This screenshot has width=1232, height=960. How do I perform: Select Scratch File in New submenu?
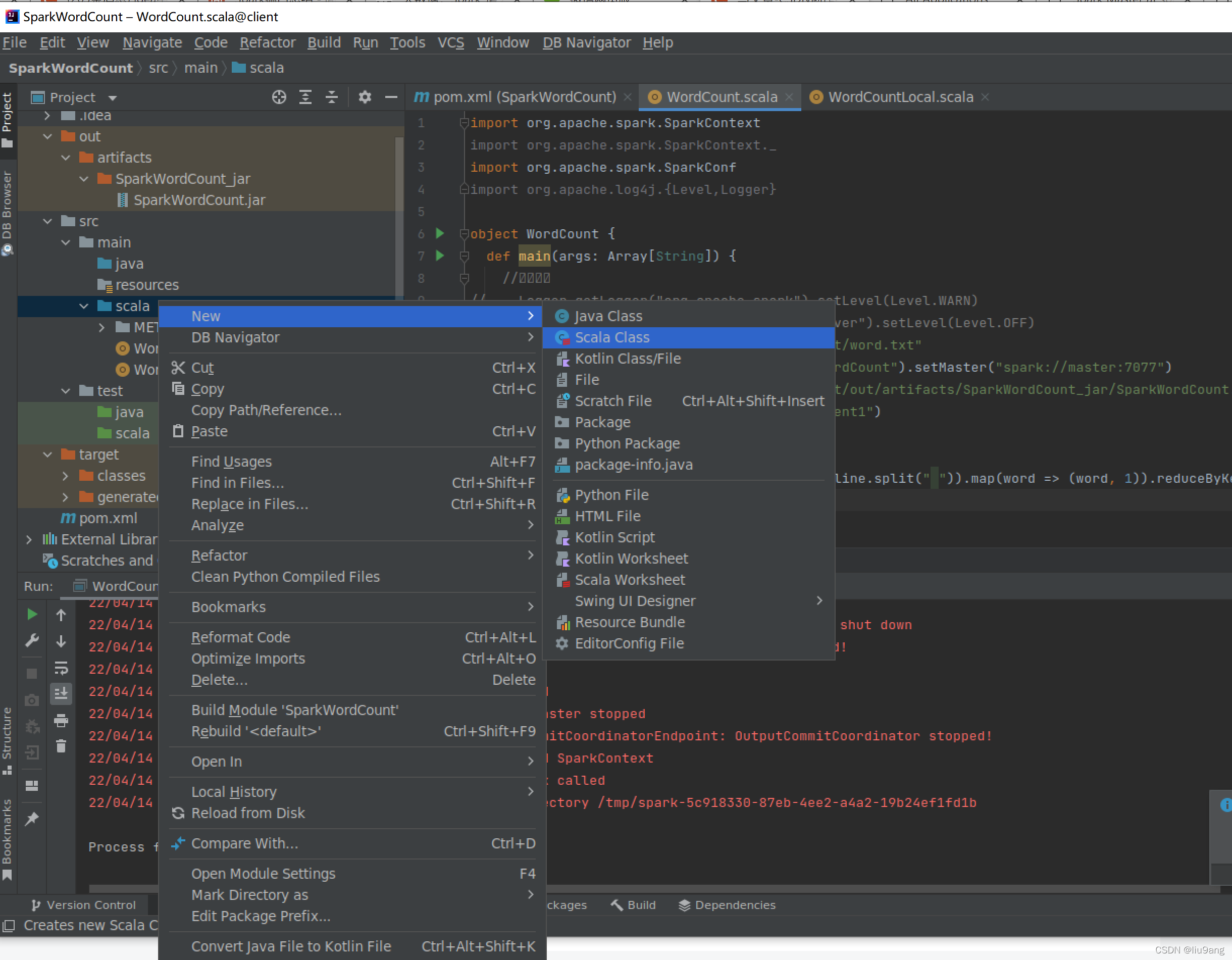click(x=688, y=401)
